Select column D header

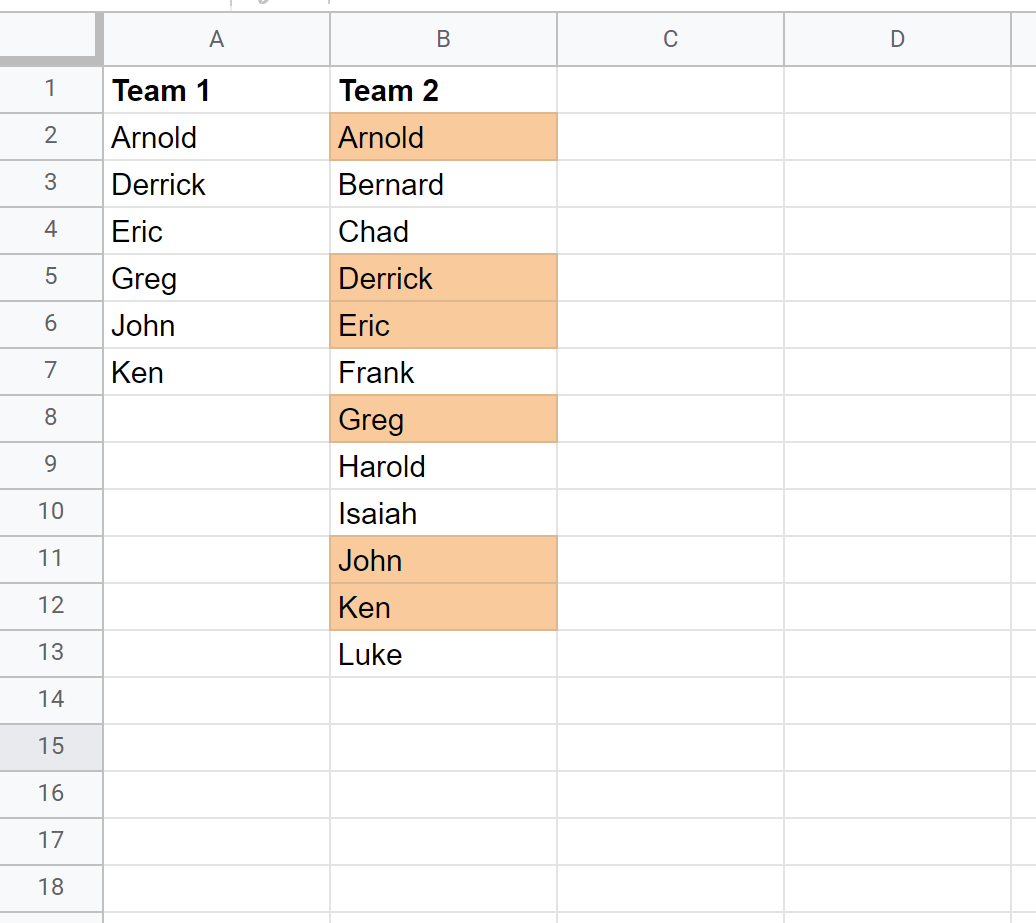(897, 39)
